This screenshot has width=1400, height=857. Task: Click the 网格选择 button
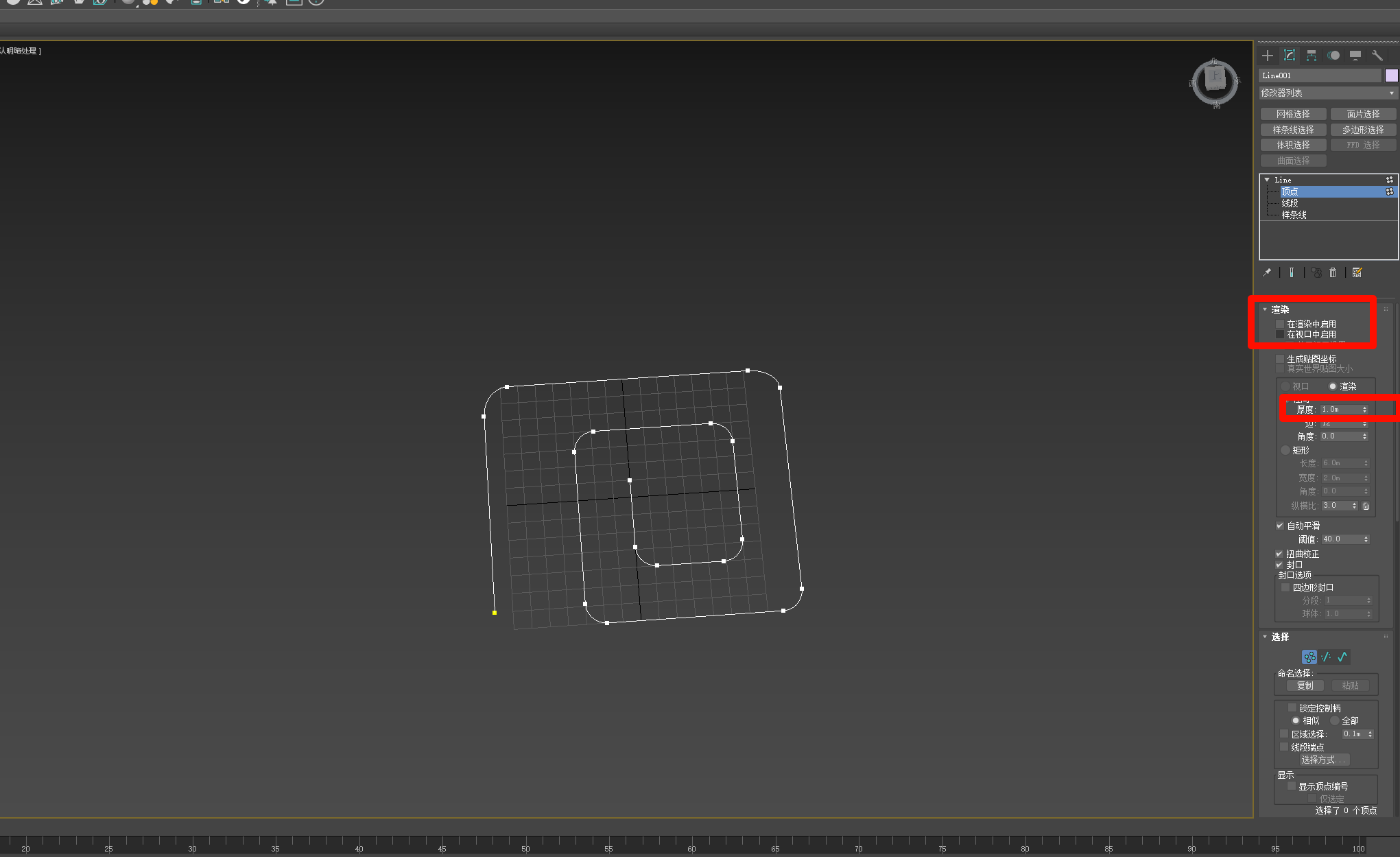click(1293, 114)
